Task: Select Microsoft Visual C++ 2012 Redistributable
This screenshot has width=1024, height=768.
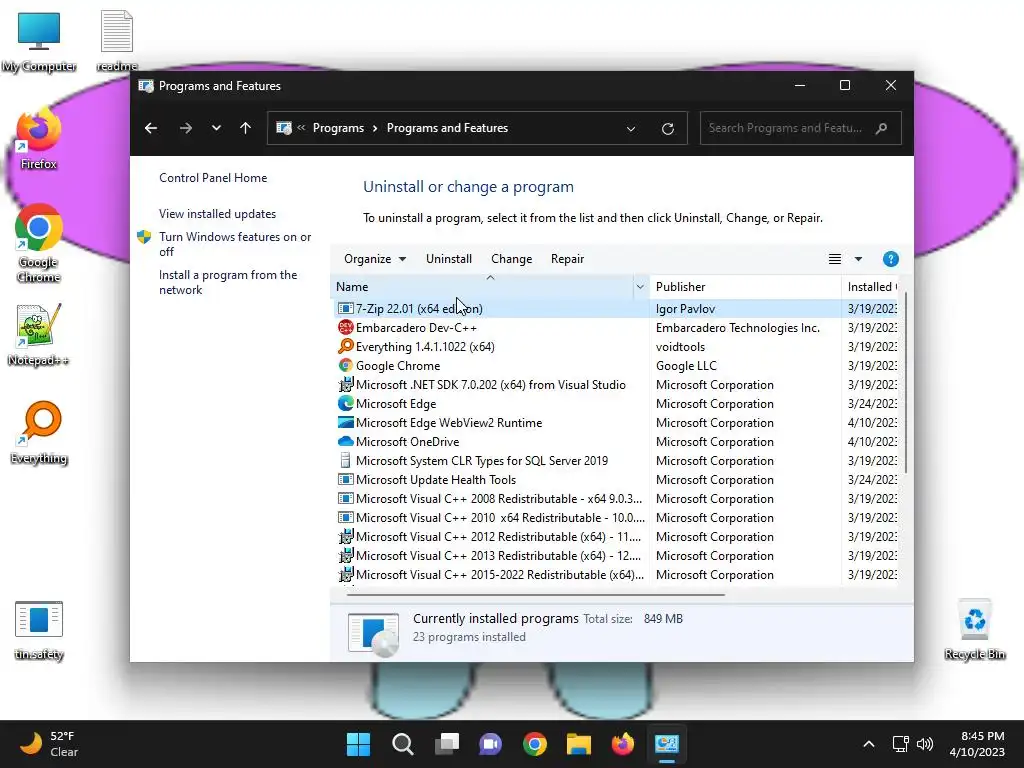Action: (618, 536)
